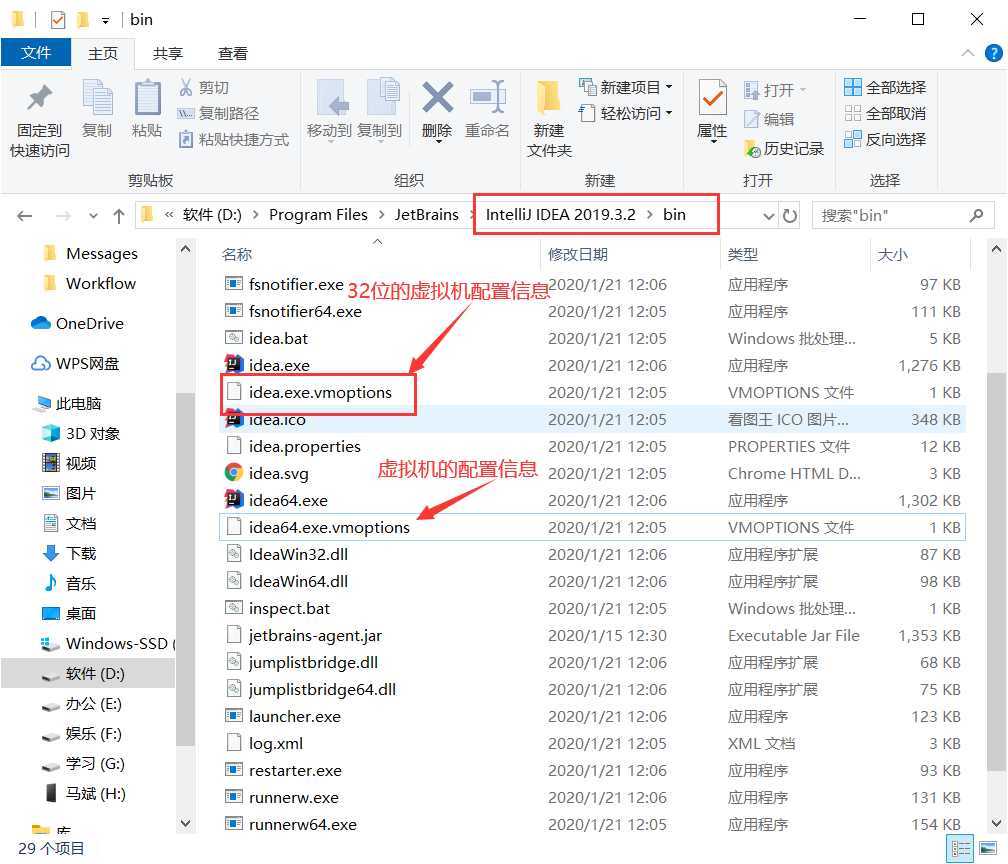This screenshot has height=864, width=1008.
Task: Click the Properties checkmark icon
Action: 712,98
